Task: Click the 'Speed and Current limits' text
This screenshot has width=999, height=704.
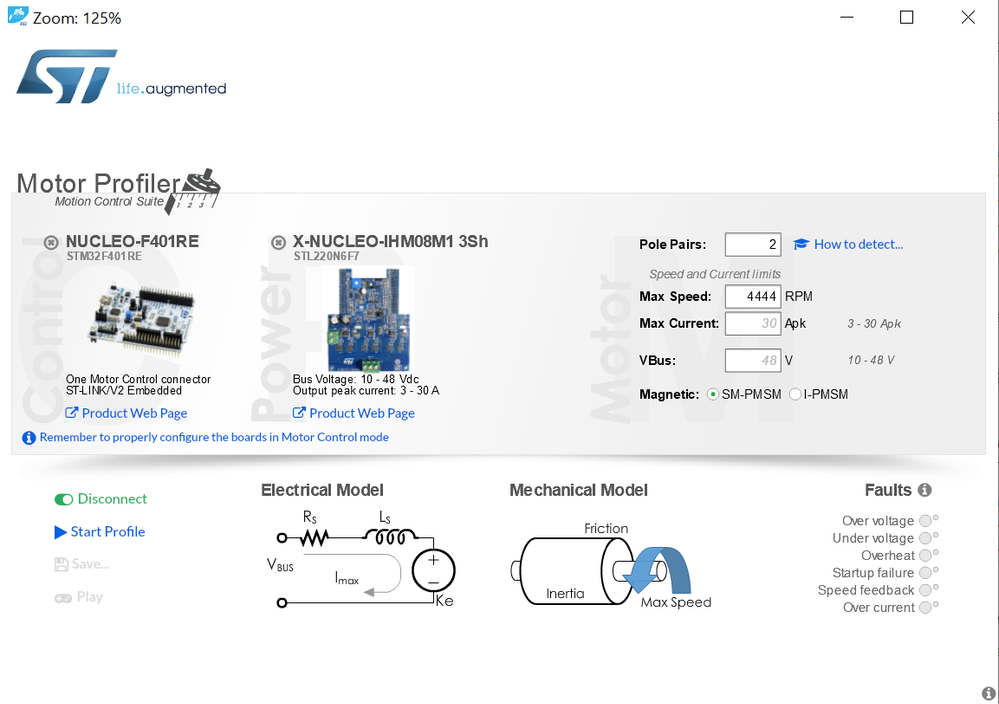Action: pos(715,274)
